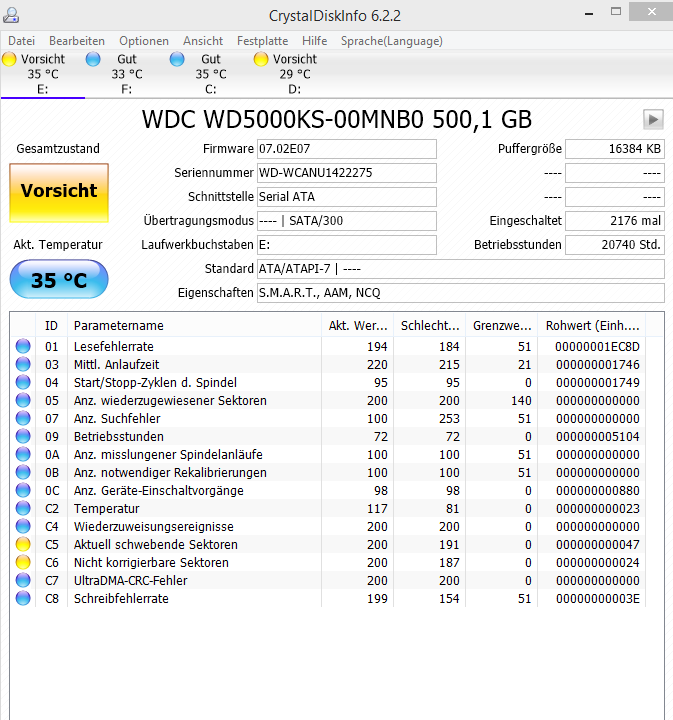The image size is (673, 720).
Task: Click status orb of wiederzugewiesener Sektoren row
Action: pos(23,400)
